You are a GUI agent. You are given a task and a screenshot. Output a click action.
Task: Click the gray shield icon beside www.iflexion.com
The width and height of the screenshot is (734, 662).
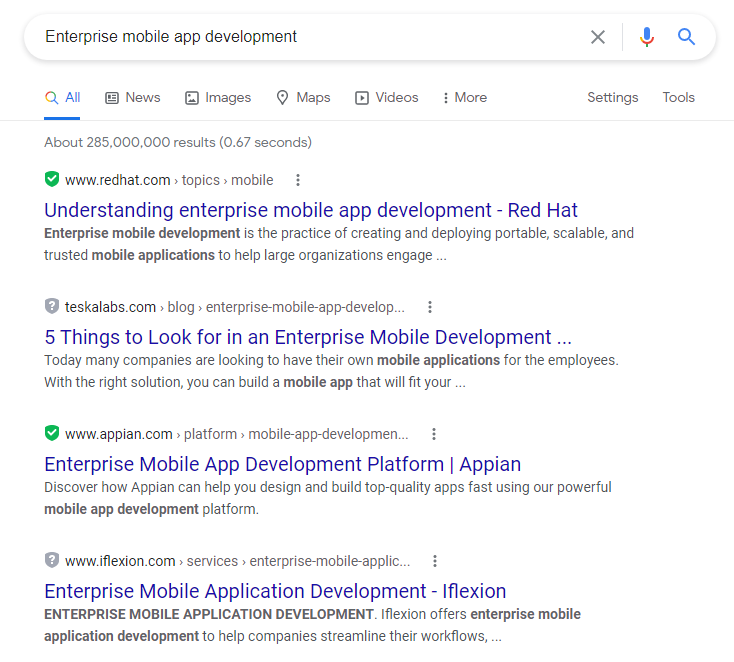click(x=52, y=560)
